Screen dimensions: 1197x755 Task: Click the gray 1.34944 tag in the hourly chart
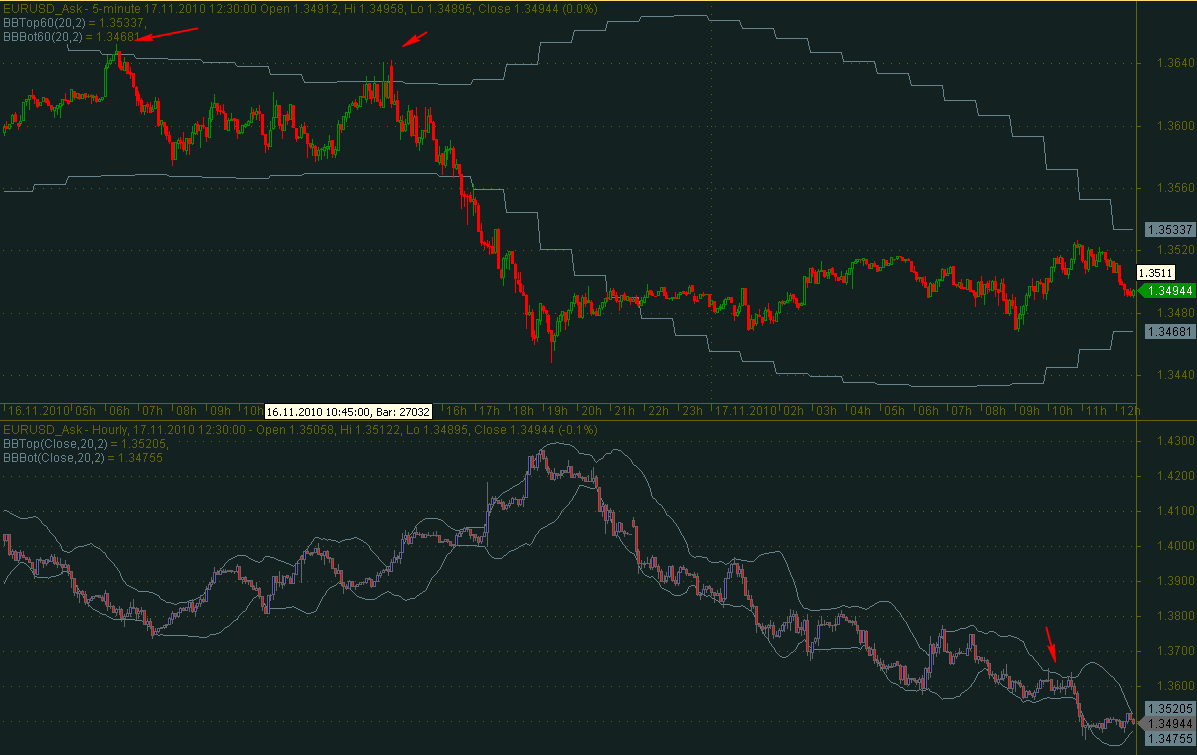pyautogui.click(x=1167, y=723)
